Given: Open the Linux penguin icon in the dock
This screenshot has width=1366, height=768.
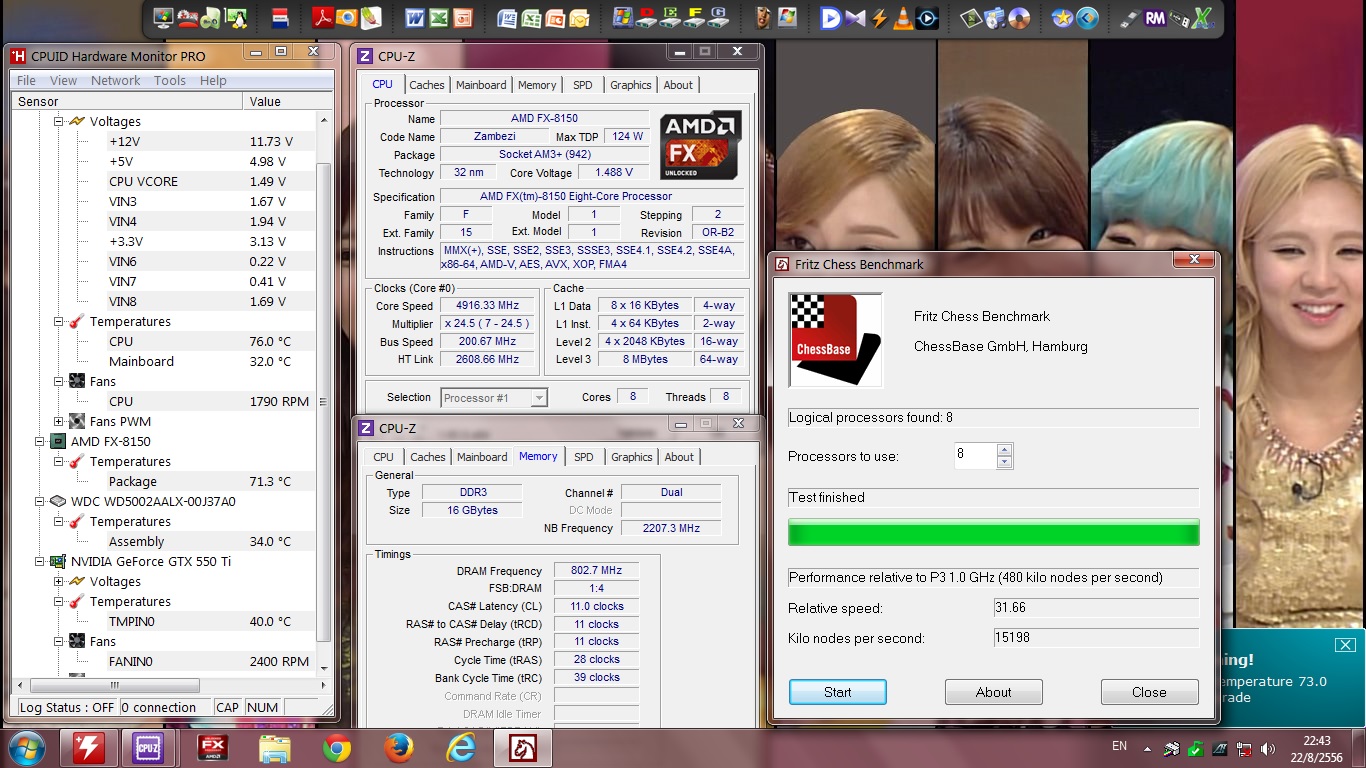Looking at the screenshot, I should (x=236, y=18).
